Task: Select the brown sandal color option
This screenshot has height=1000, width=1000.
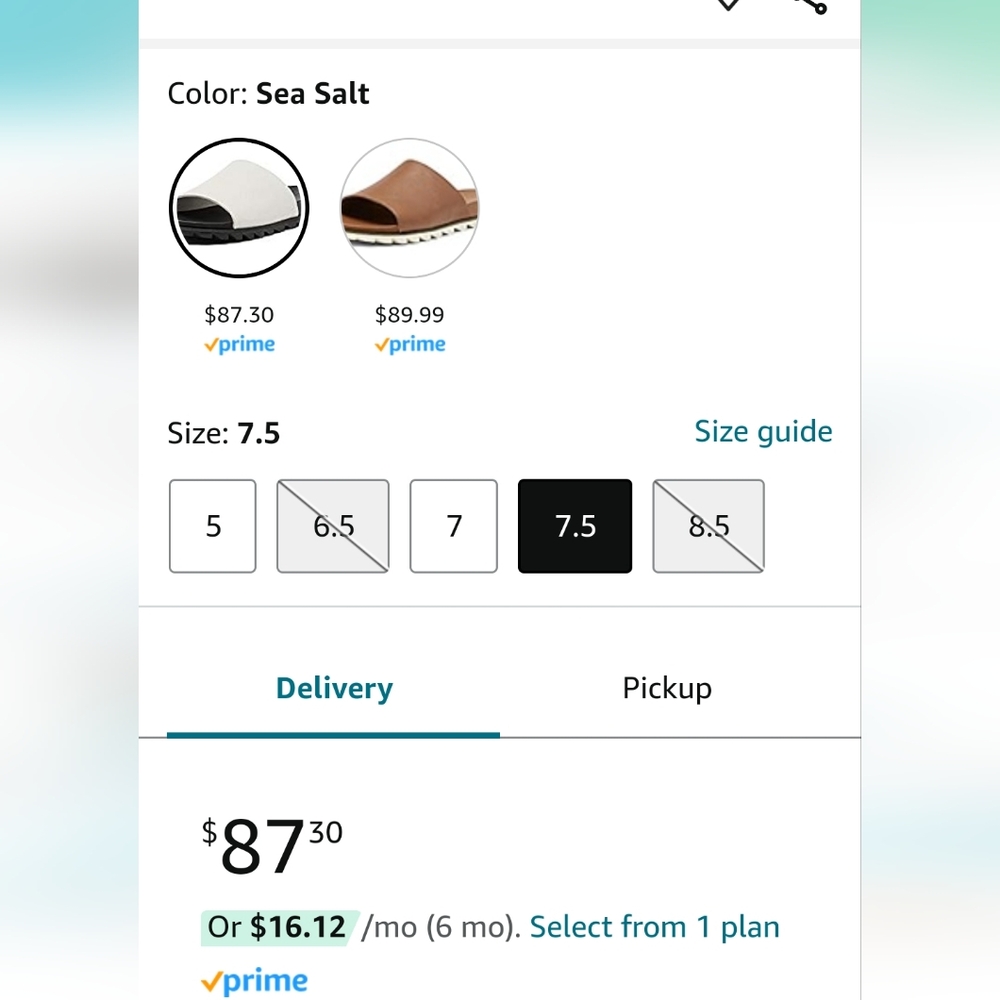Action: (409, 208)
